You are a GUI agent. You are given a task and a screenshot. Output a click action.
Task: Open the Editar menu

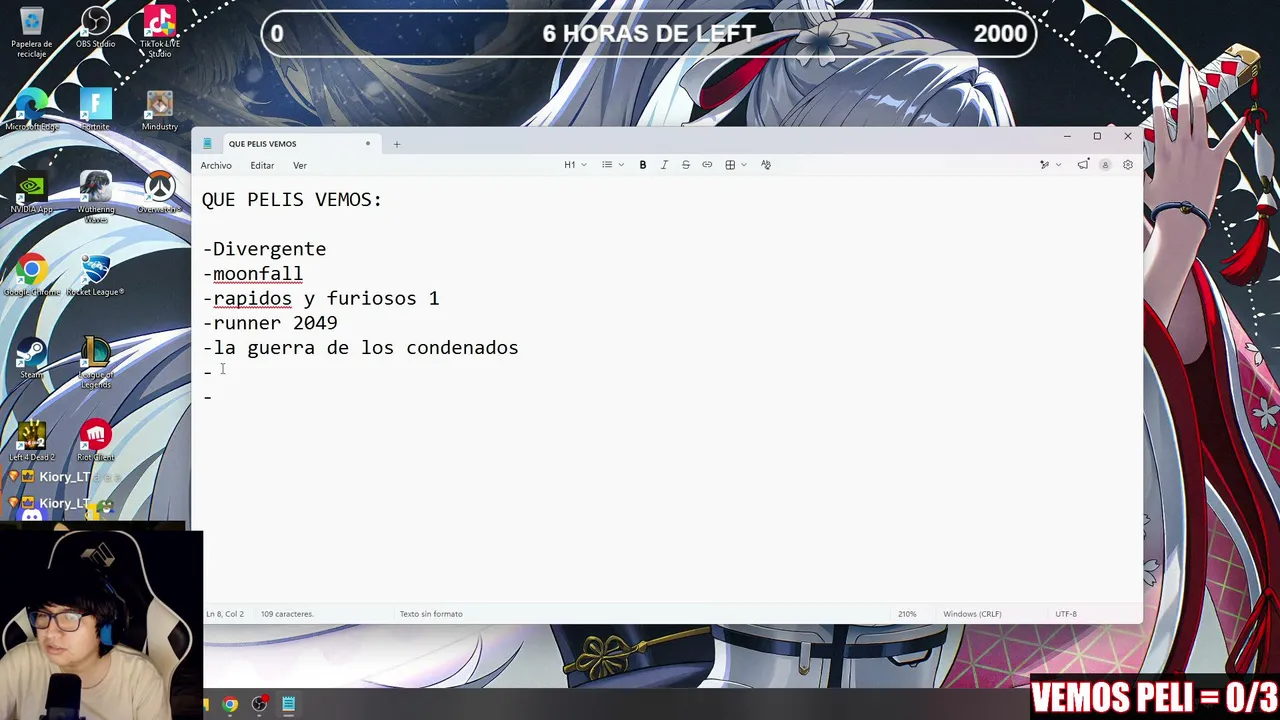click(262, 165)
